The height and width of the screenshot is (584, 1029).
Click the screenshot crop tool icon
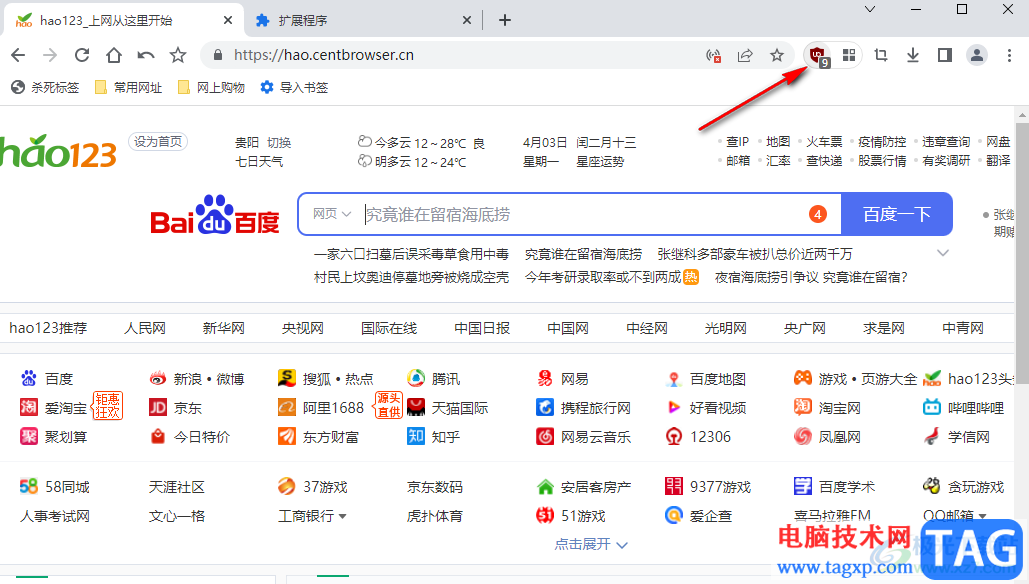pos(881,55)
